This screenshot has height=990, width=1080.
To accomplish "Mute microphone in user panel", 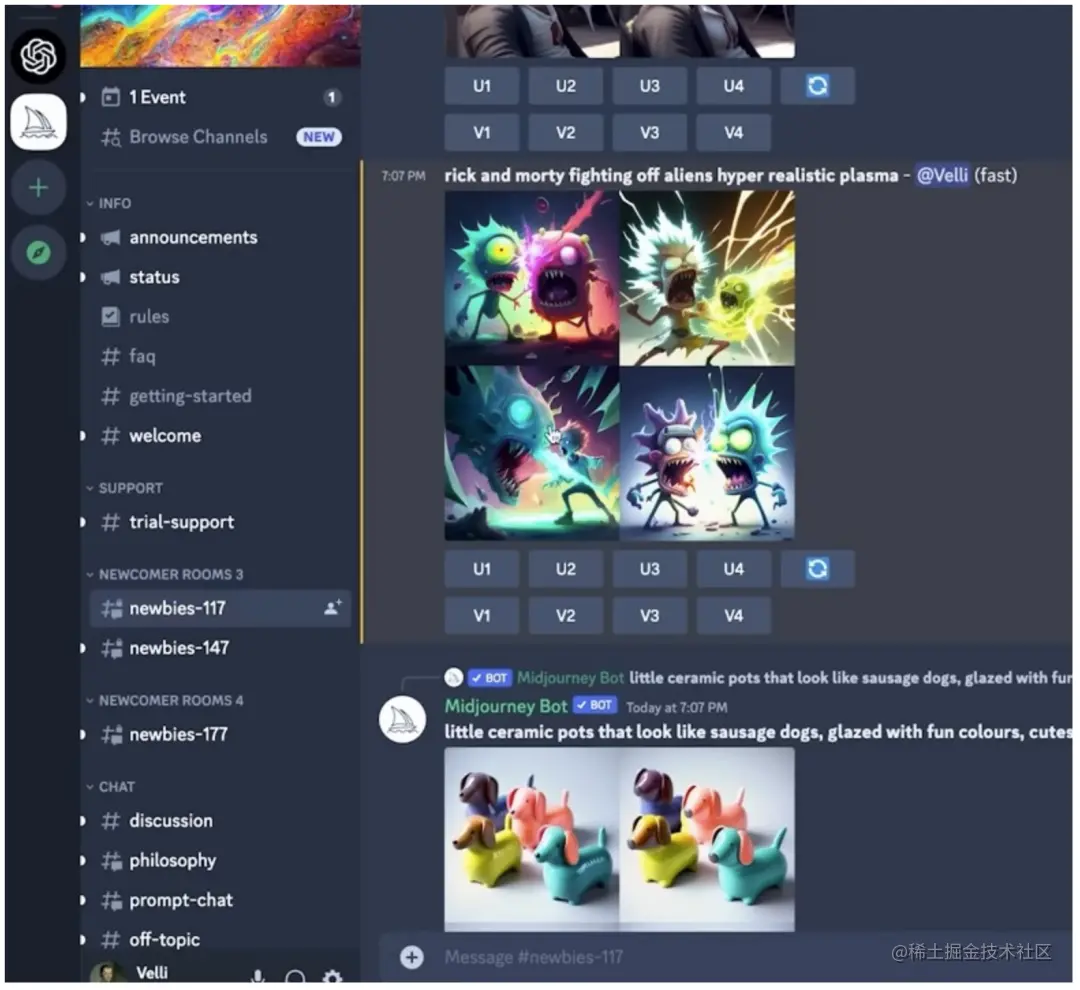I will (258, 976).
